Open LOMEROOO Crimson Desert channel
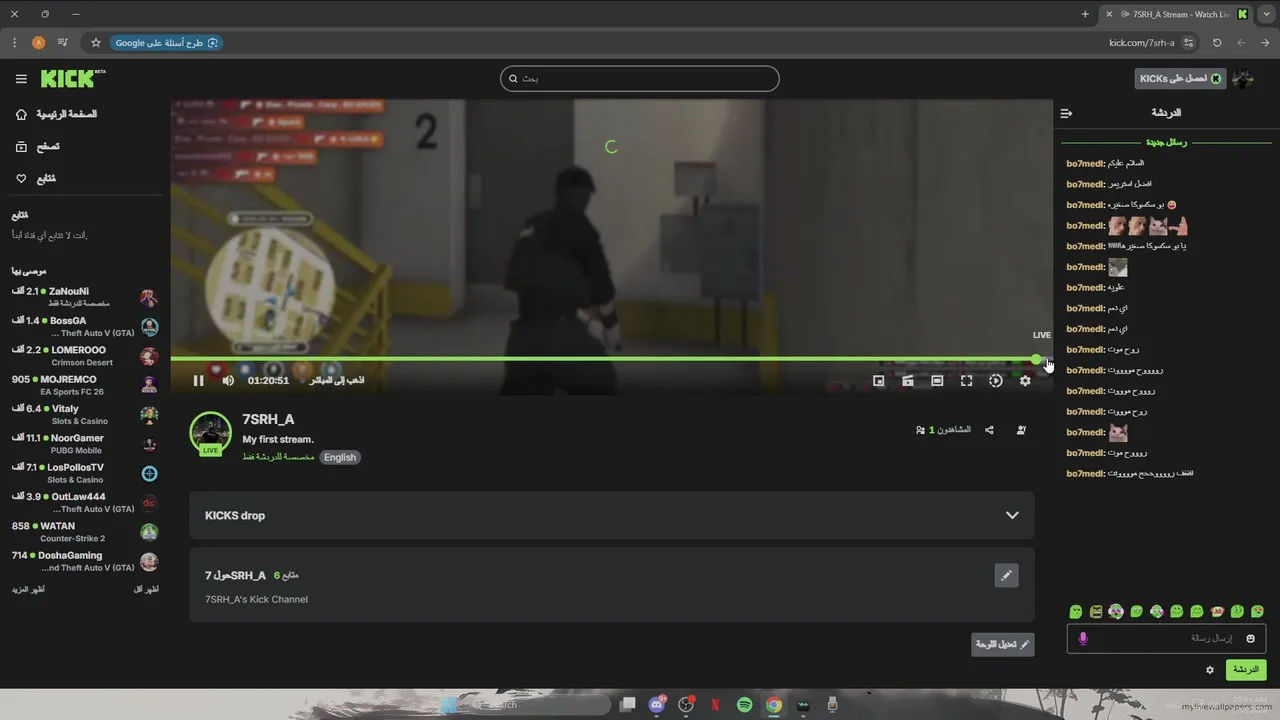Image resolution: width=1280 pixels, height=720 pixels. click(x=85, y=356)
